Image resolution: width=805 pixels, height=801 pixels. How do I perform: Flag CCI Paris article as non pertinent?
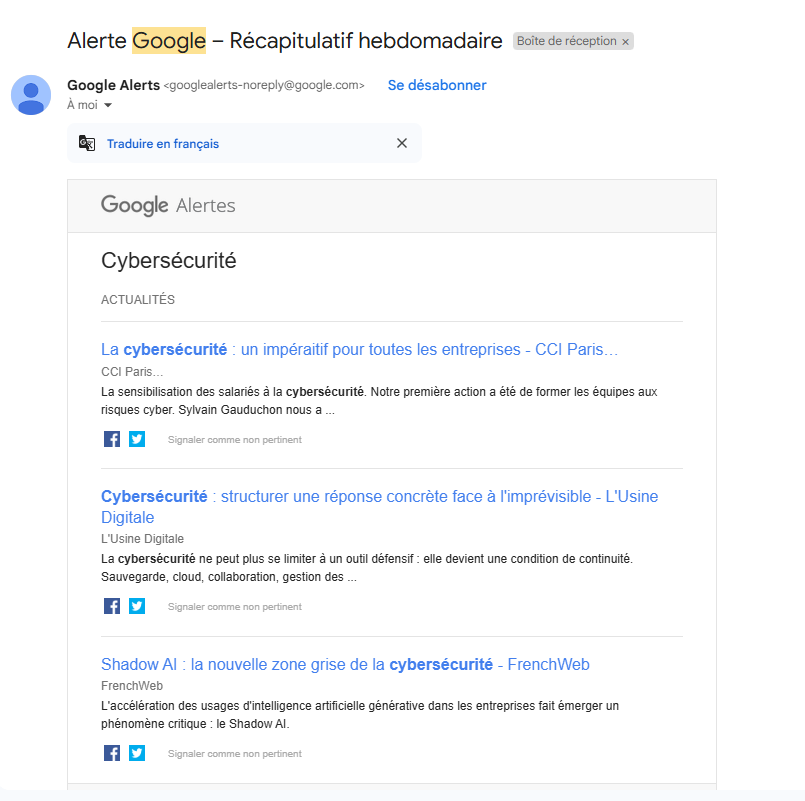(234, 440)
